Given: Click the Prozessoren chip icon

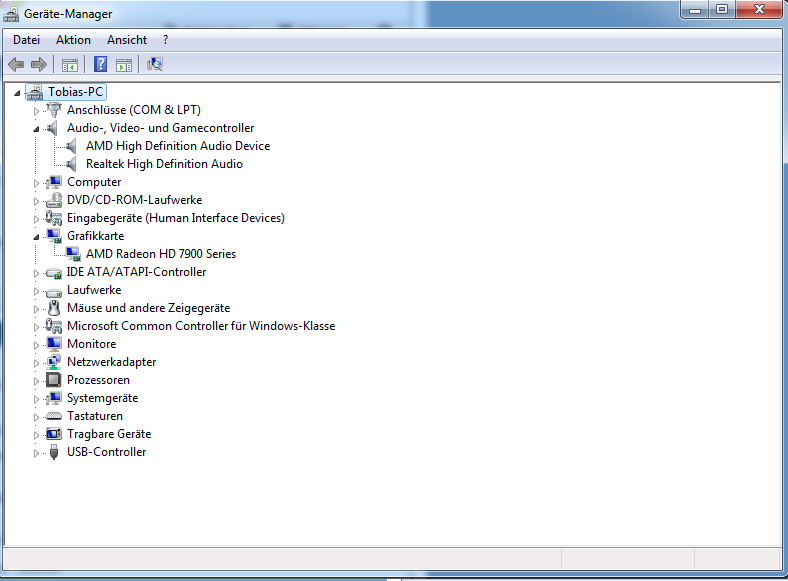Looking at the screenshot, I should pos(54,380).
